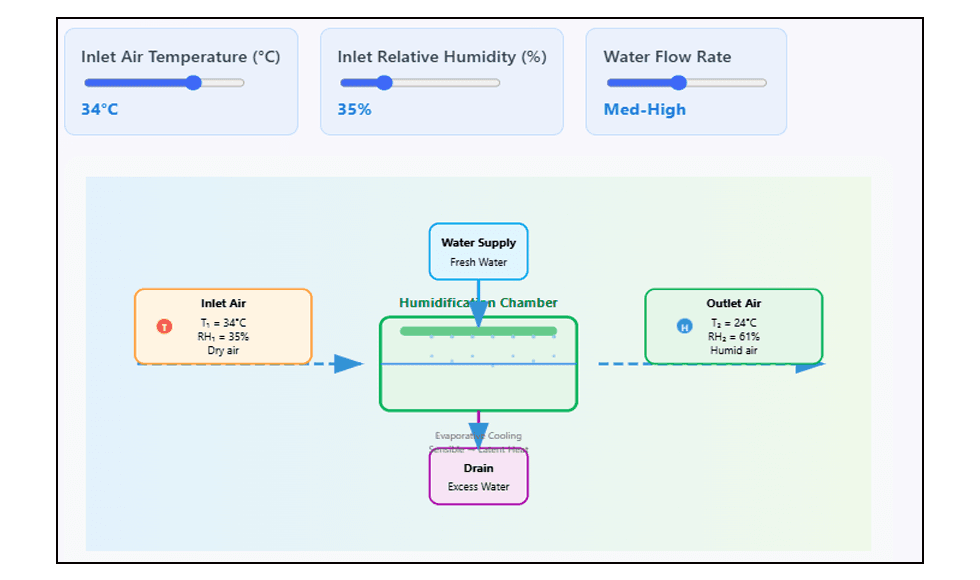Viewport: 980px width, 580px height.
Task: Click the red T thermometer icon in Inlet Air
Action: click(164, 326)
